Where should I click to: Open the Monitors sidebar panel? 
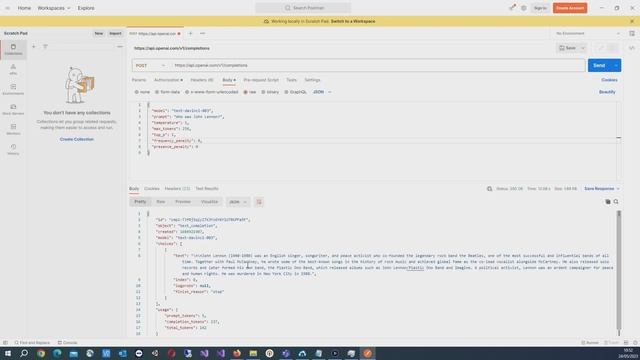[13, 129]
